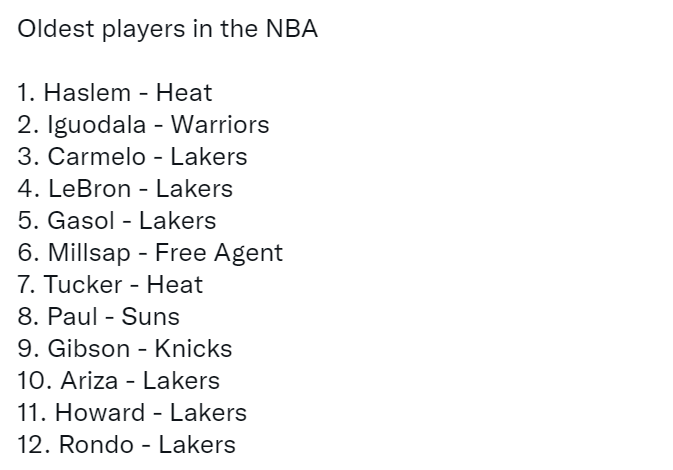
Task: Click the Paul - Suns entry
Action: pyautogui.click(x=98, y=317)
